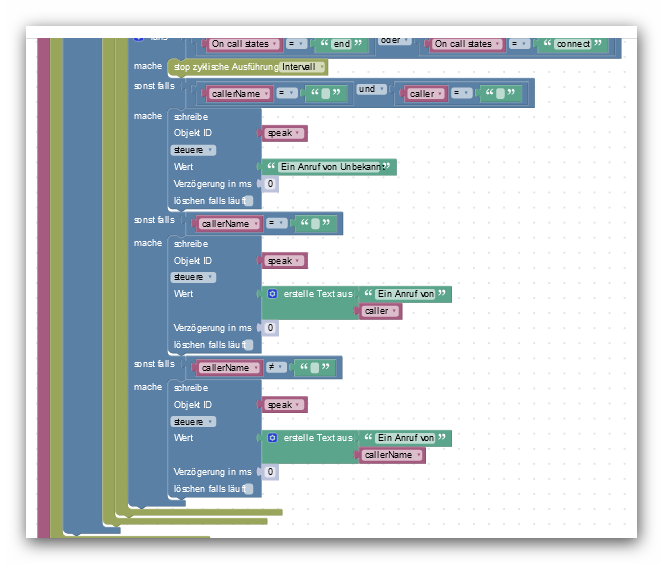Edit delay value 0 in the Unbekannt schreibe block
Screen dimensions: 663x564
(271, 184)
